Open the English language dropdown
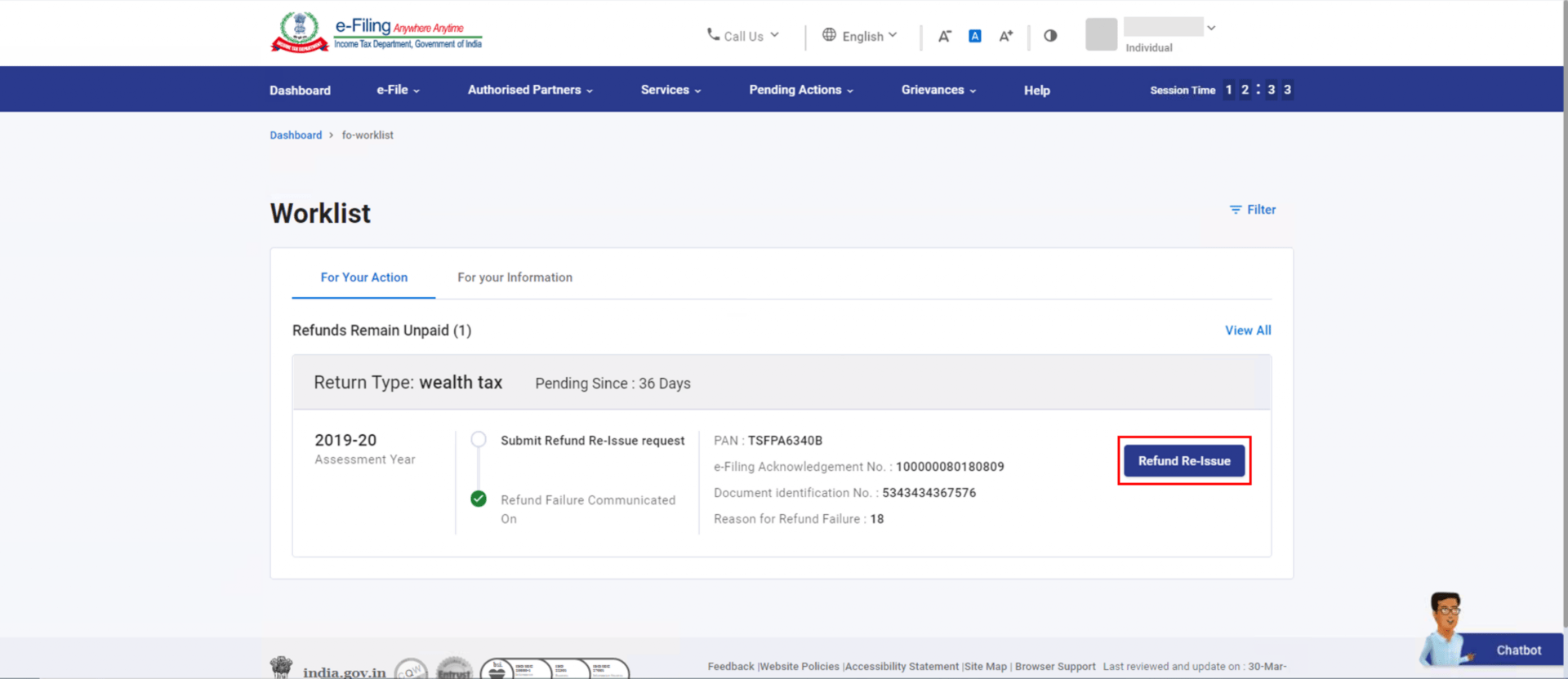This screenshot has width=1568, height=679. click(860, 36)
